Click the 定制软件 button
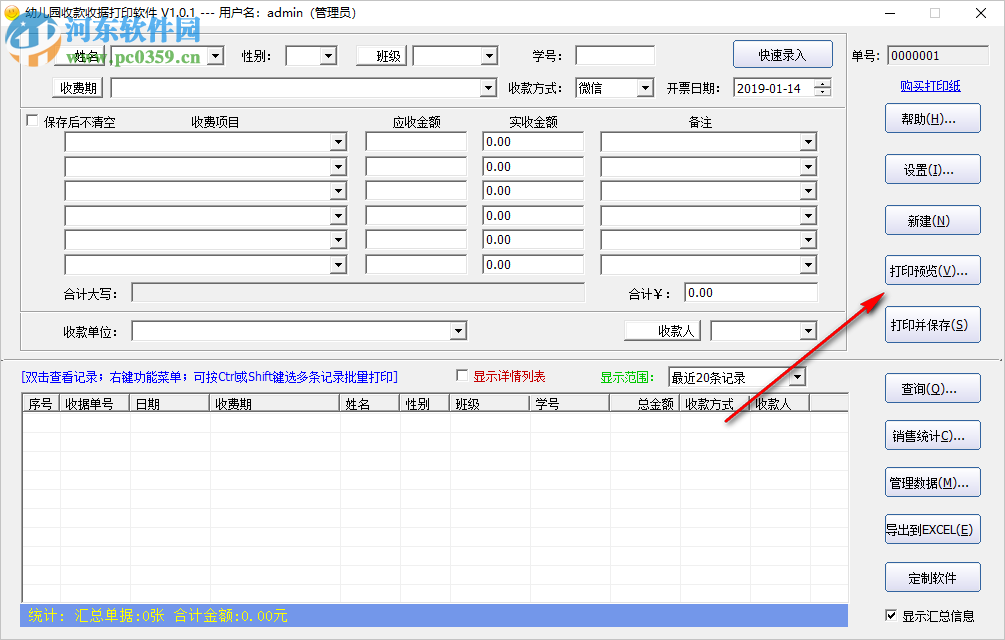This screenshot has height=640, width=1005. [x=933, y=577]
